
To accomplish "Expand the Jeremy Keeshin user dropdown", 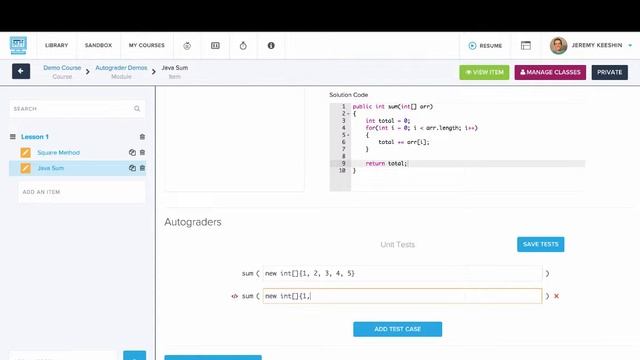I will 630,45.
